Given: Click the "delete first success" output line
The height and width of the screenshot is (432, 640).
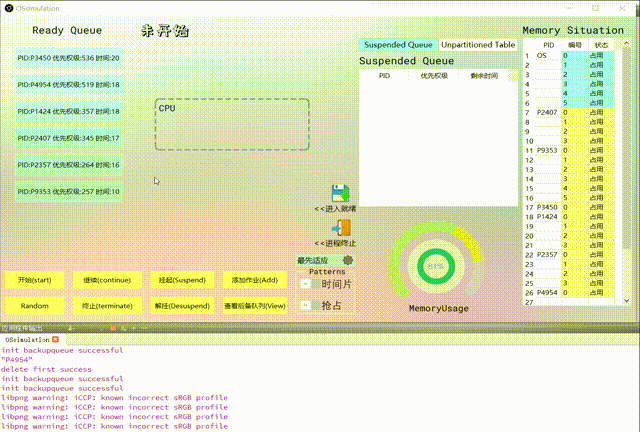Looking at the screenshot, I should coord(46,369).
